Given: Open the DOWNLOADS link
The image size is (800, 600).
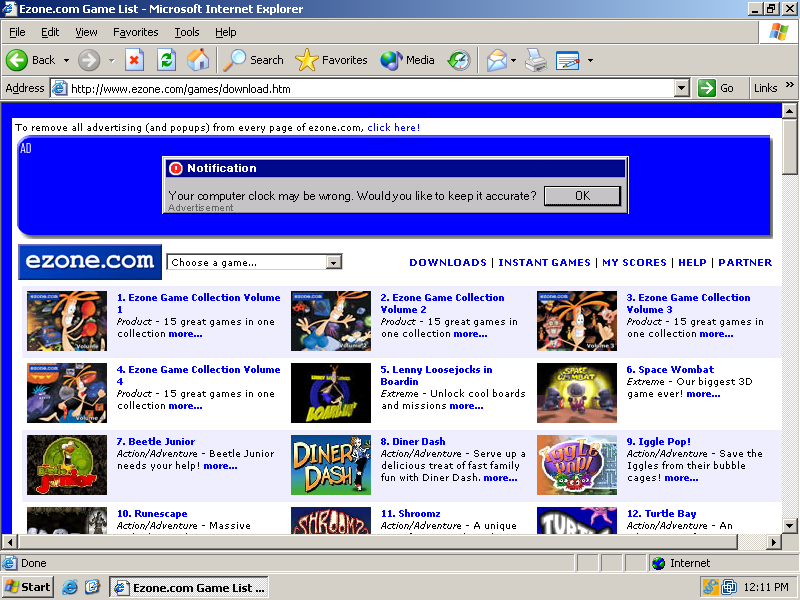Looking at the screenshot, I should click(447, 262).
